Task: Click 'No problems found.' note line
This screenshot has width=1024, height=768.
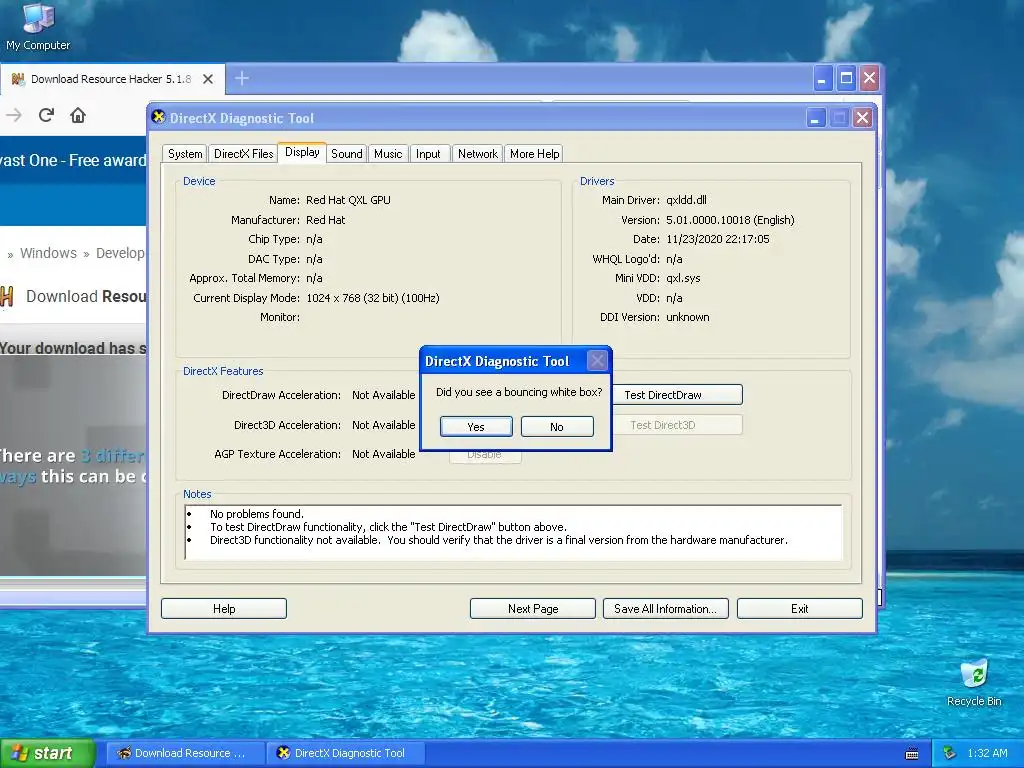Action: click(x=257, y=514)
